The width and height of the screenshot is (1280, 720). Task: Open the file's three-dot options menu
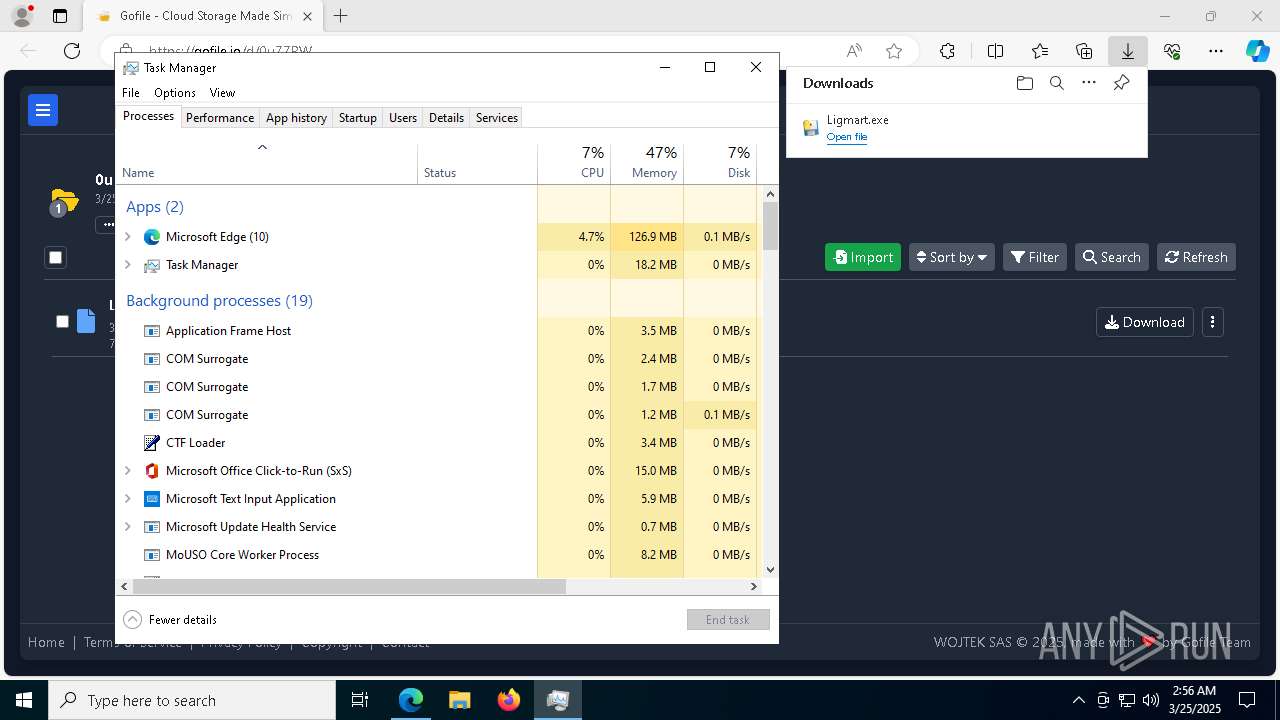click(x=1213, y=322)
